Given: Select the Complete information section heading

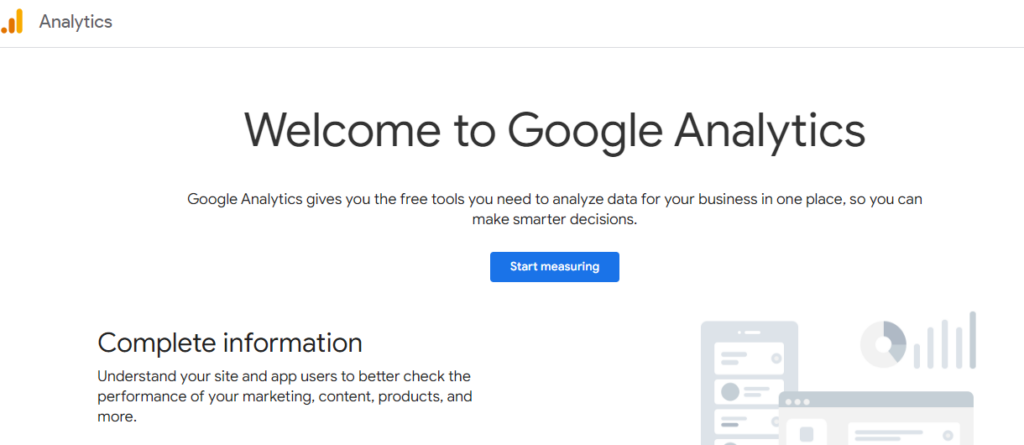Looking at the screenshot, I should (x=230, y=342).
